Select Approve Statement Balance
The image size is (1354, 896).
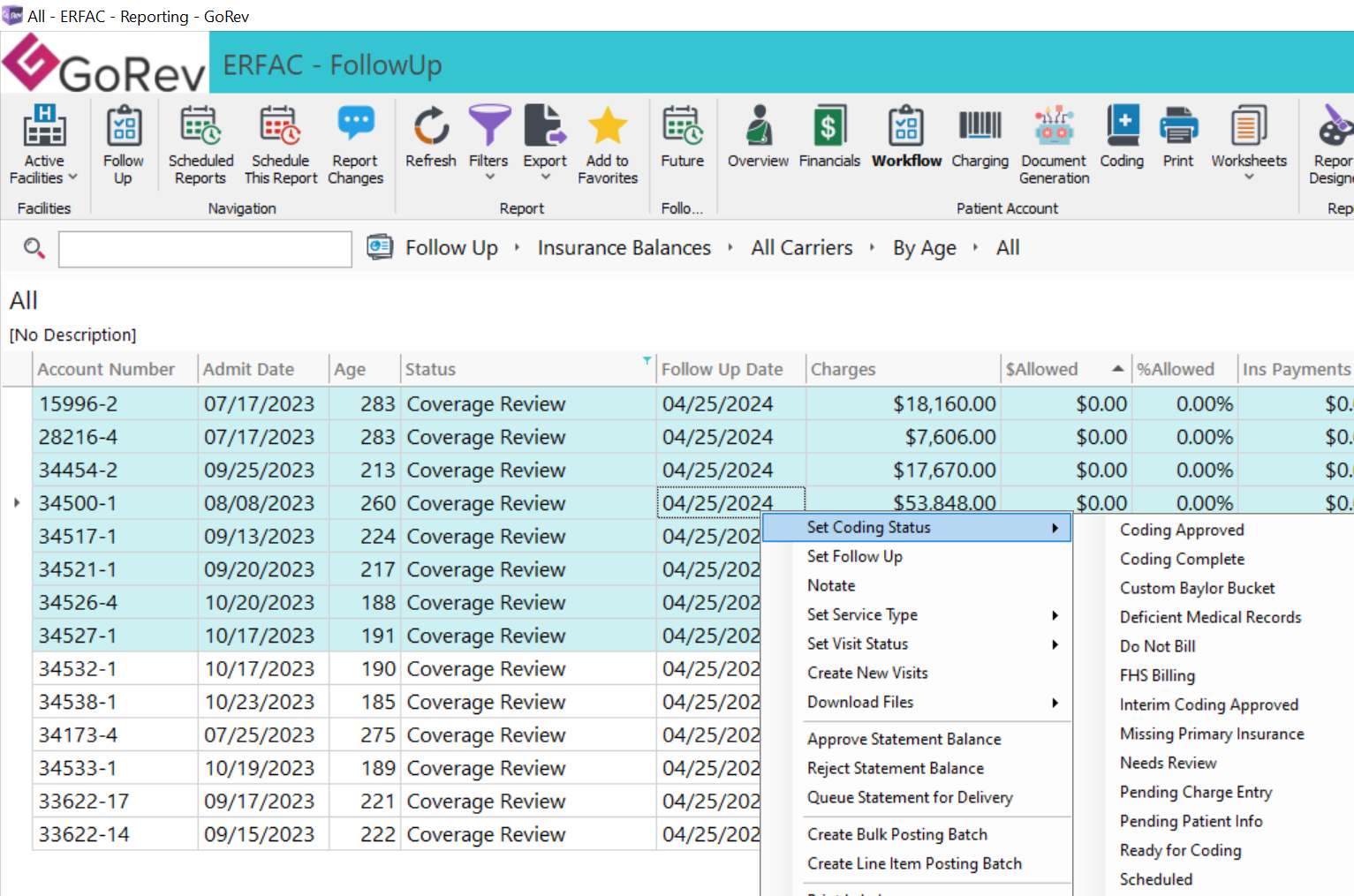[904, 739]
